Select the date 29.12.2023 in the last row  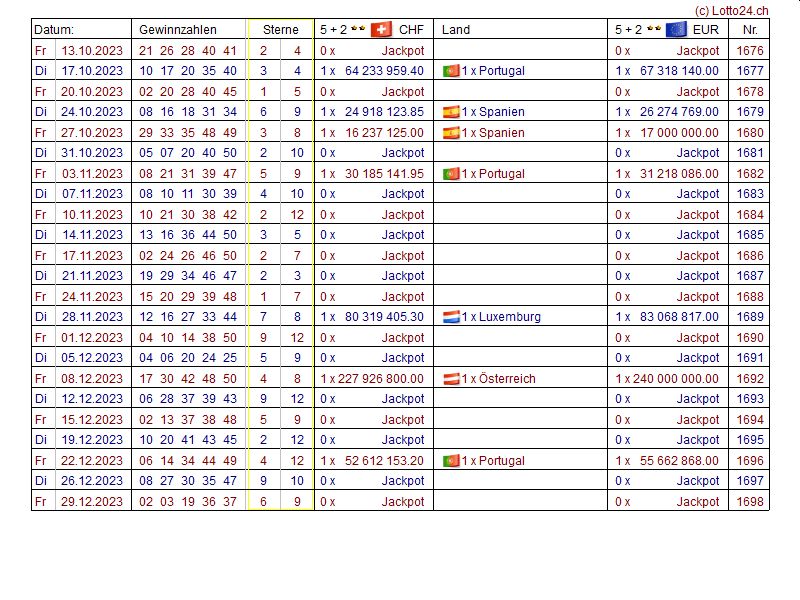[92, 502]
